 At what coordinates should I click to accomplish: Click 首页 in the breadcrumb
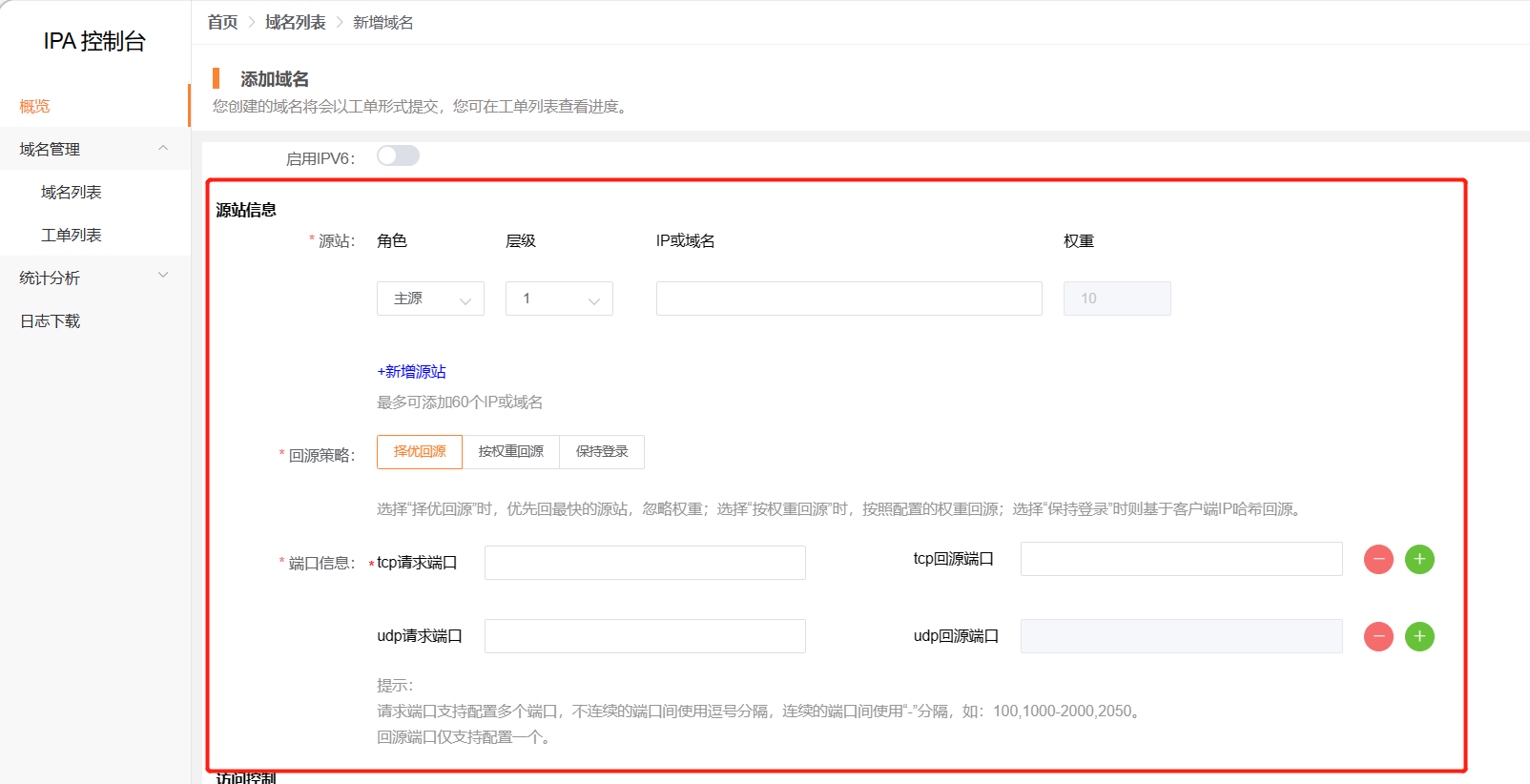pos(222,22)
